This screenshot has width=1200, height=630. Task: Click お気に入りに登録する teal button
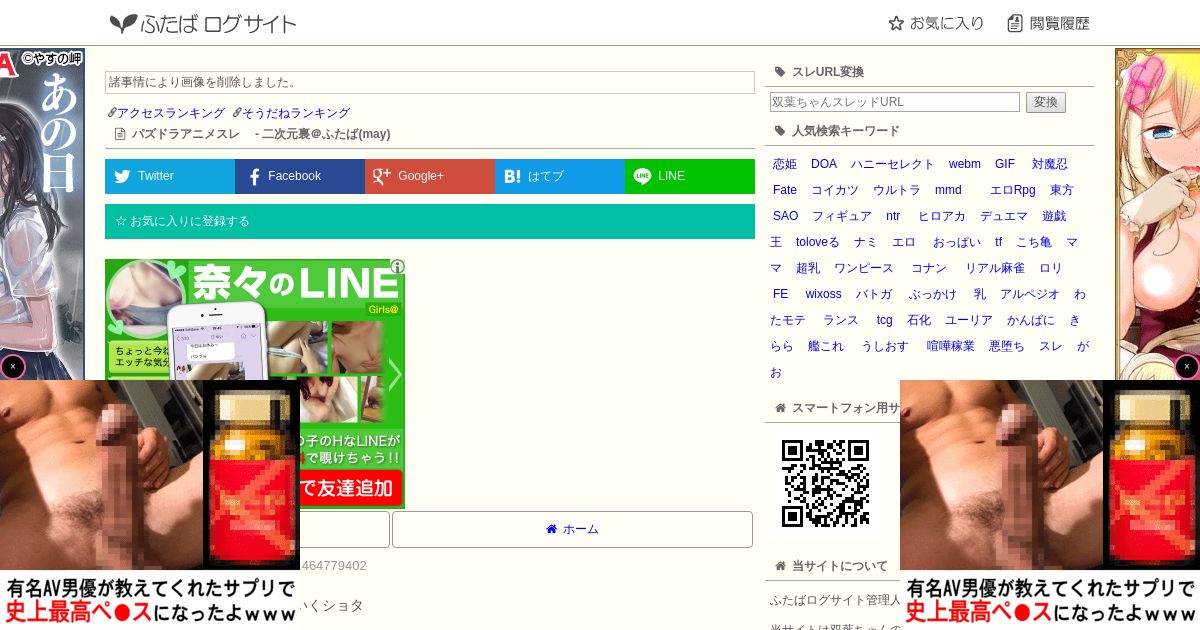tap(430, 221)
